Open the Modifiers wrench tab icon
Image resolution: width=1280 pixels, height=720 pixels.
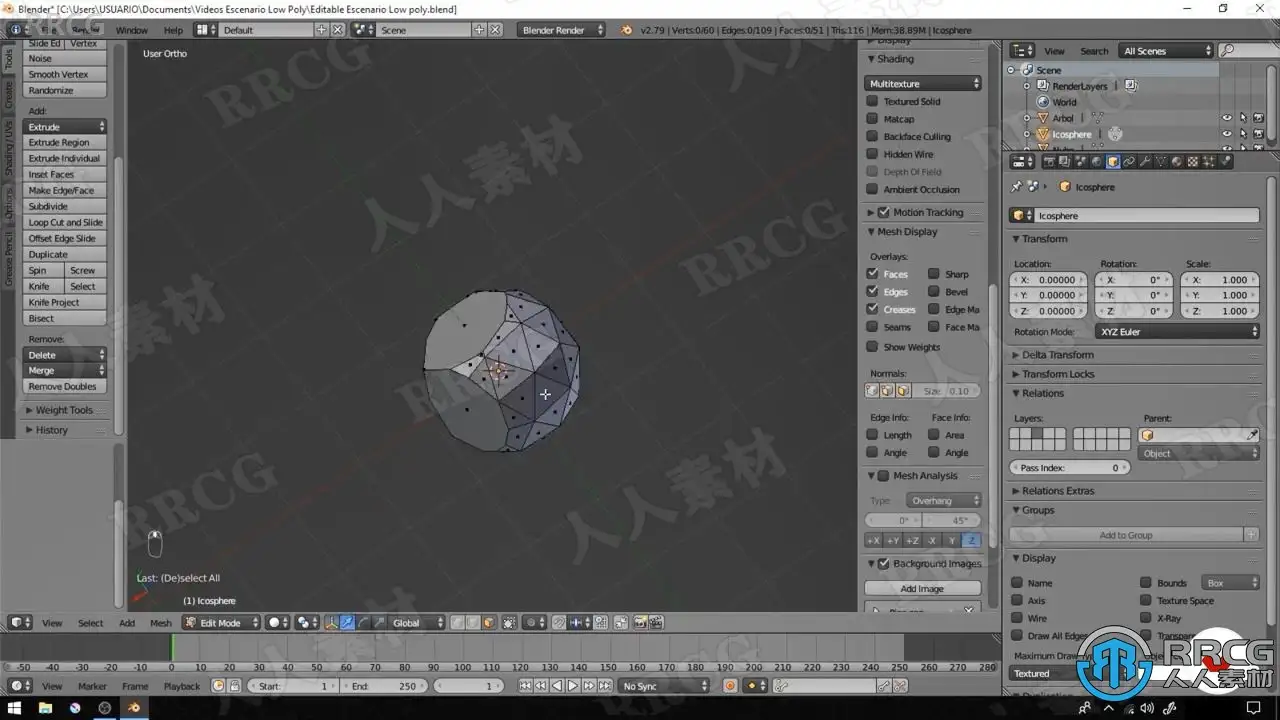pyautogui.click(x=1145, y=161)
